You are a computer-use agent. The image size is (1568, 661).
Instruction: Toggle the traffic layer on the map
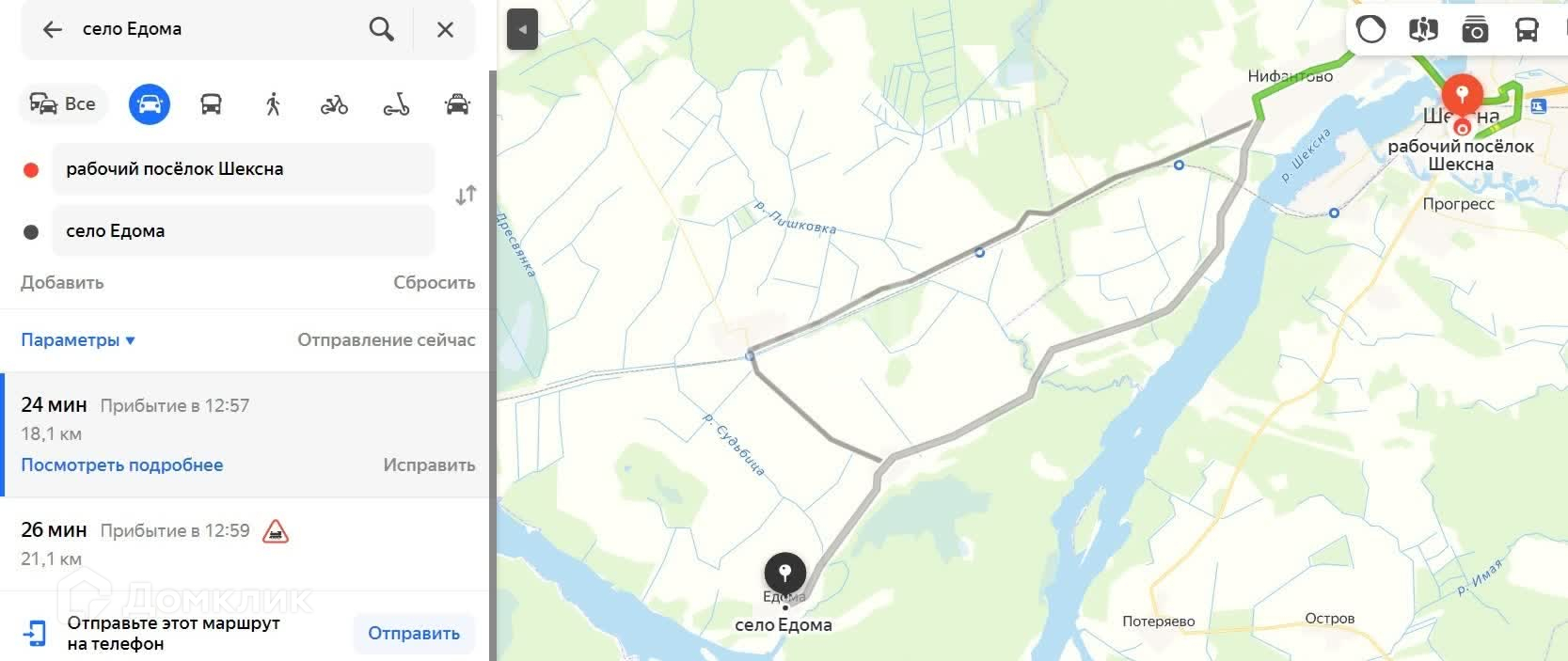[1371, 29]
